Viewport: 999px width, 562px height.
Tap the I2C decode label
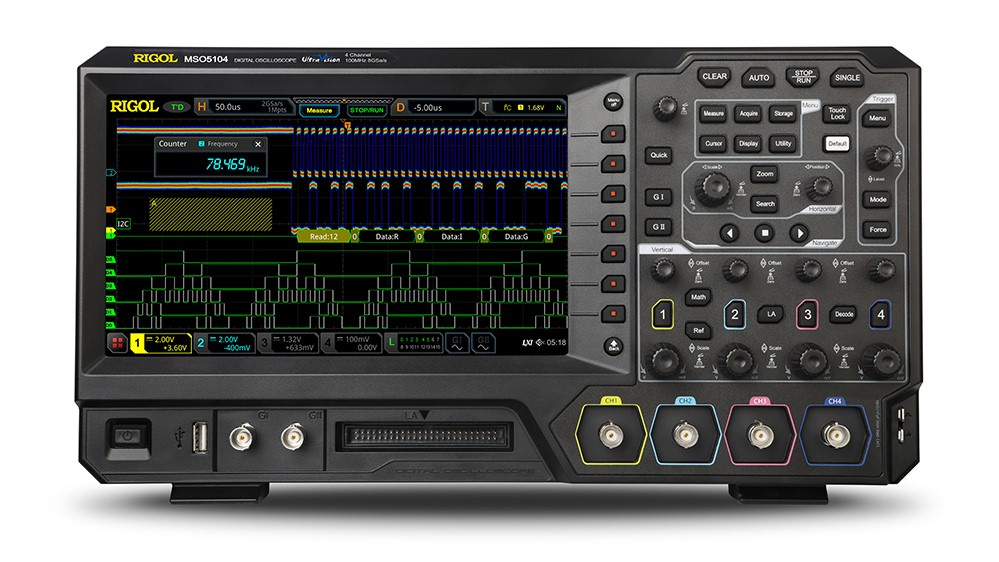pyautogui.click(x=124, y=224)
